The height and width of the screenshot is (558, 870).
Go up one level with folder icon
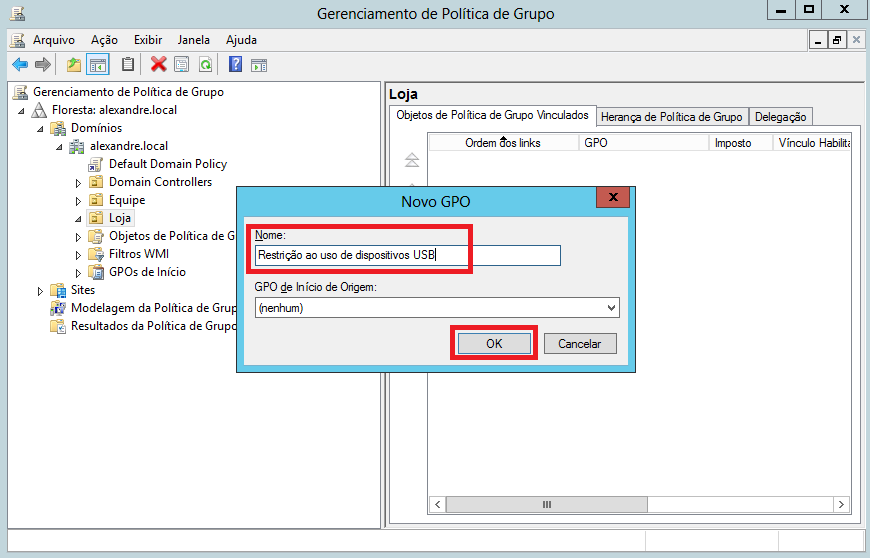pyautogui.click(x=73, y=65)
